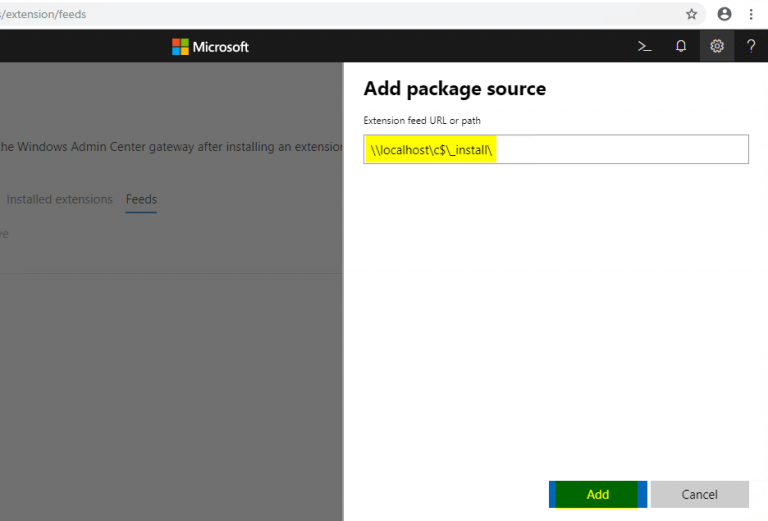Click the dimmed Windows Admin Center description text

[170, 147]
